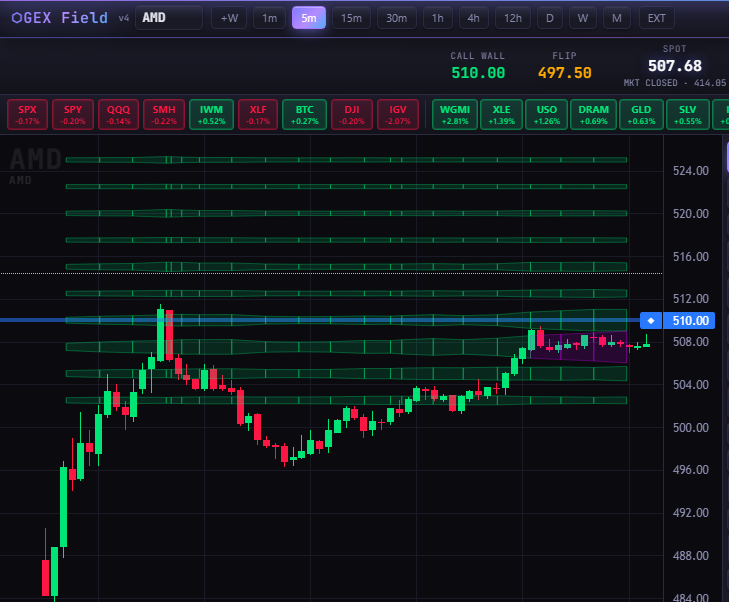Image resolution: width=729 pixels, height=602 pixels.
Task: Click the 496.00 price axis label
Action: coord(691,470)
